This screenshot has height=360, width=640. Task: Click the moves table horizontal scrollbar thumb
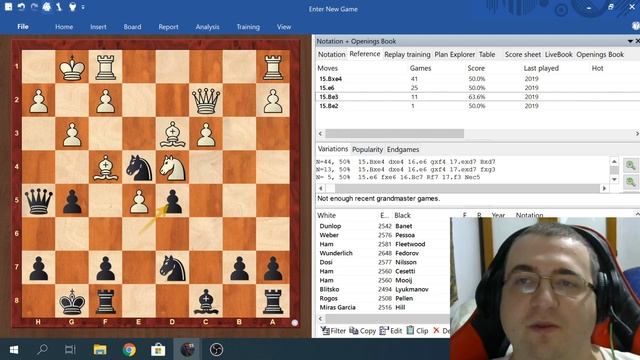point(394,133)
